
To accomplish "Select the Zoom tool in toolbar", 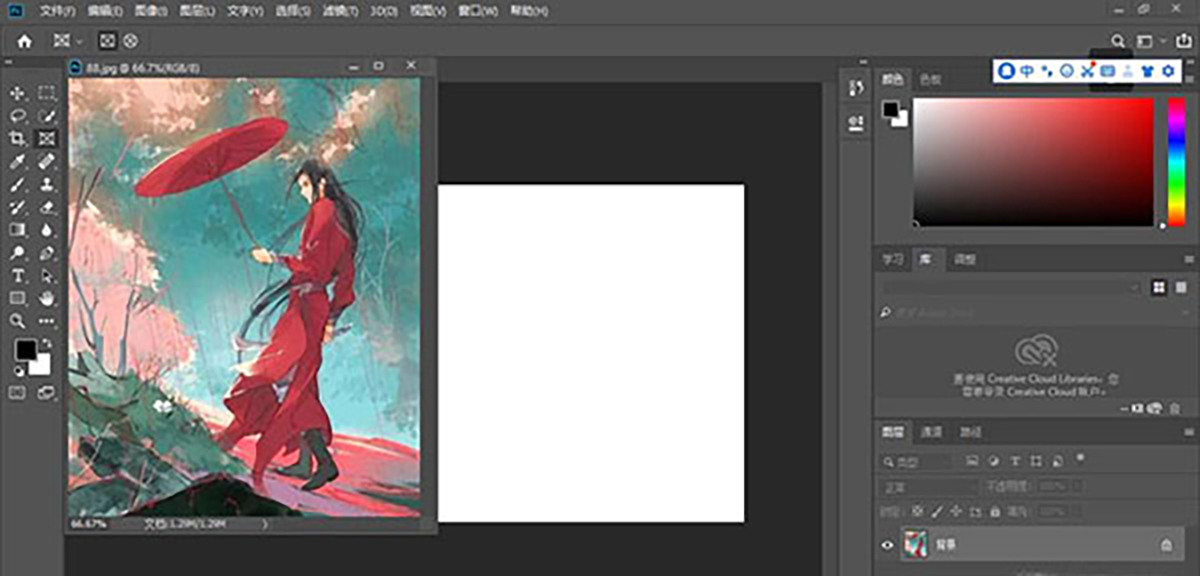I will click(x=17, y=321).
